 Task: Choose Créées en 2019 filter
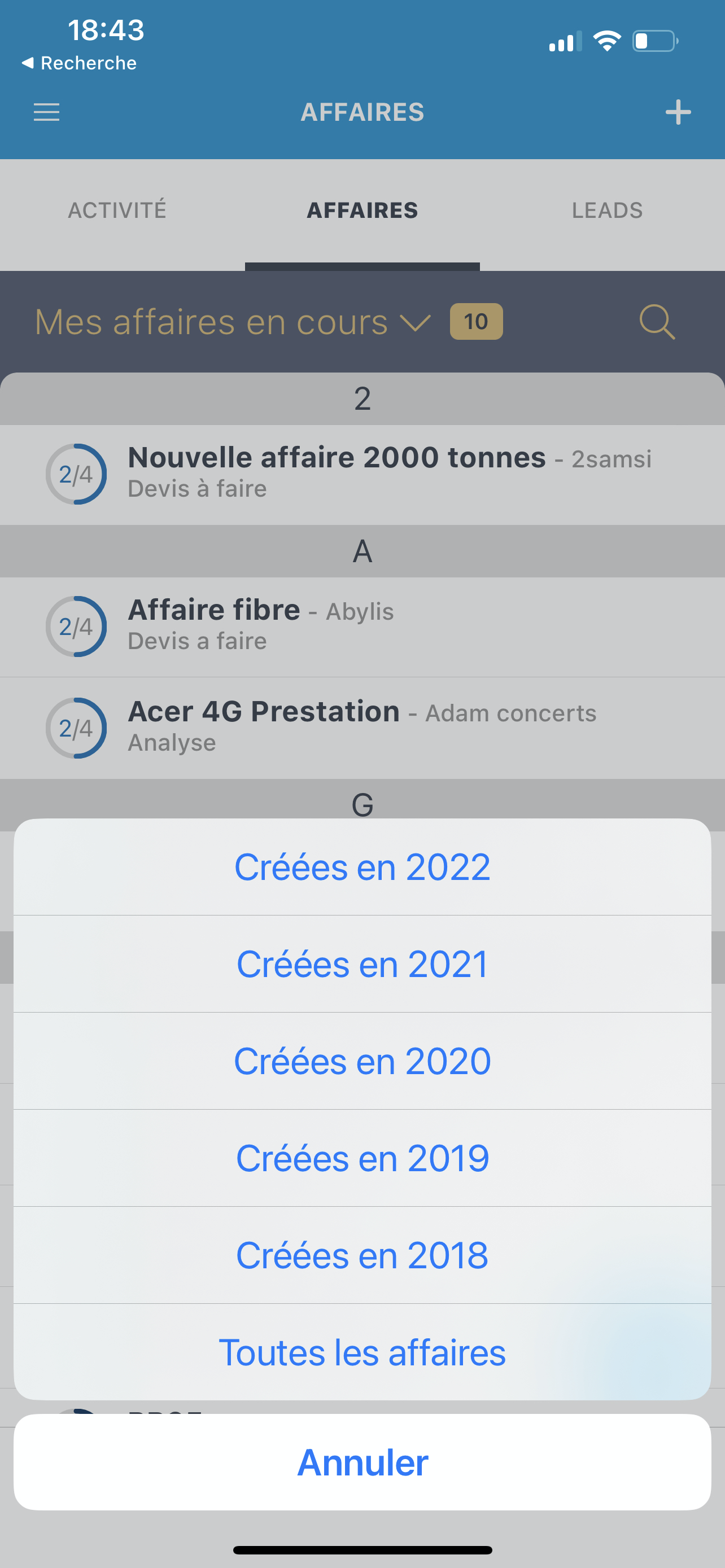click(362, 1158)
